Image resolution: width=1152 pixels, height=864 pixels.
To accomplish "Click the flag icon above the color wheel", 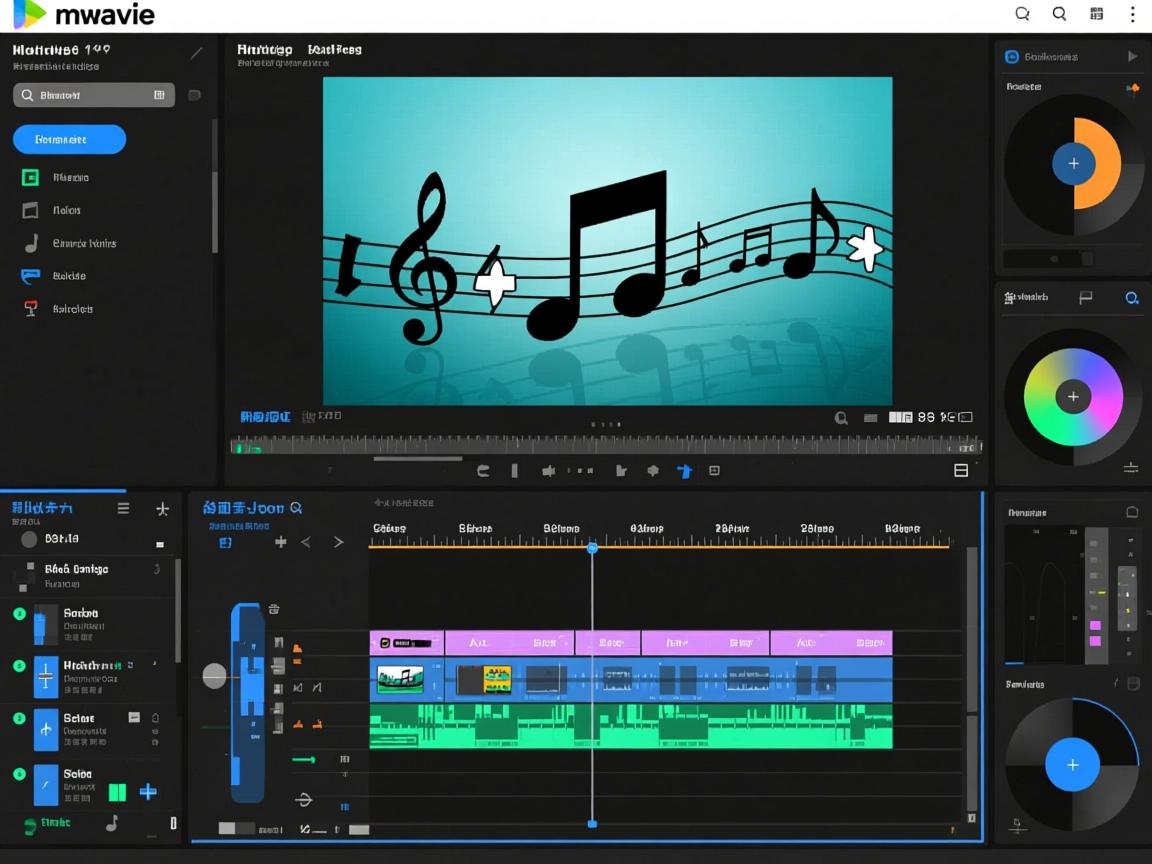I will coord(1085,298).
